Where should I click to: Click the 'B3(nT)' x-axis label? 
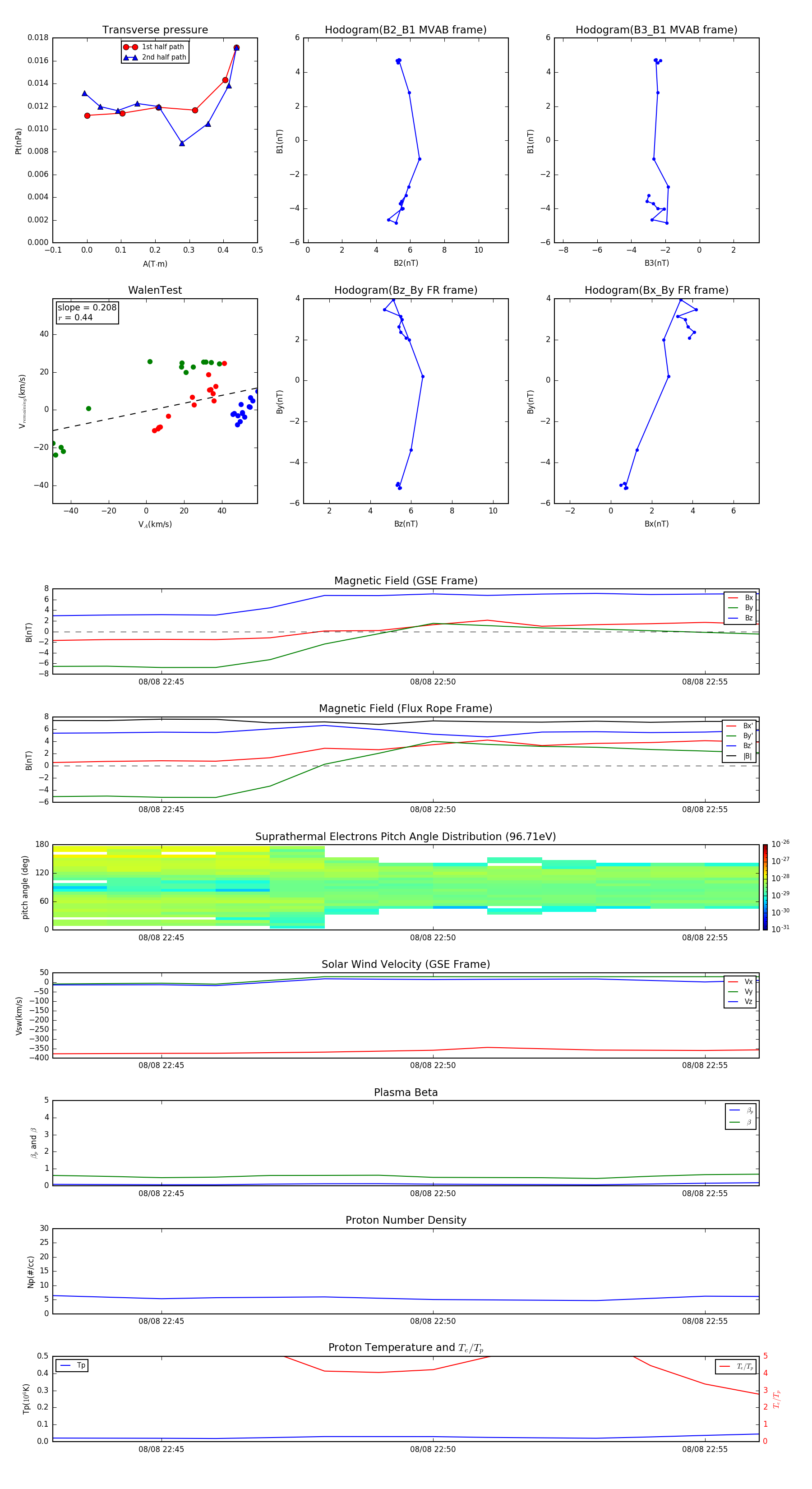point(656,264)
